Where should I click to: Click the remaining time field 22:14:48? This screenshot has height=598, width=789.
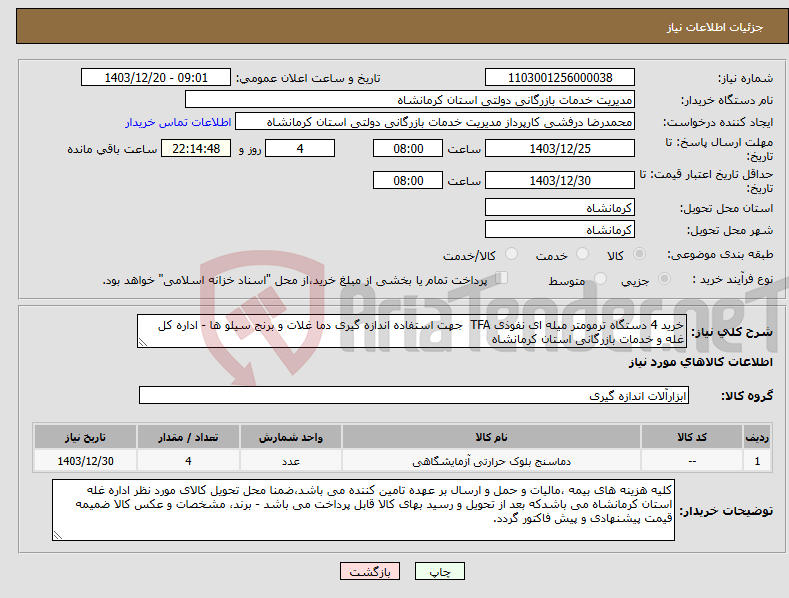(x=196, y=148)
